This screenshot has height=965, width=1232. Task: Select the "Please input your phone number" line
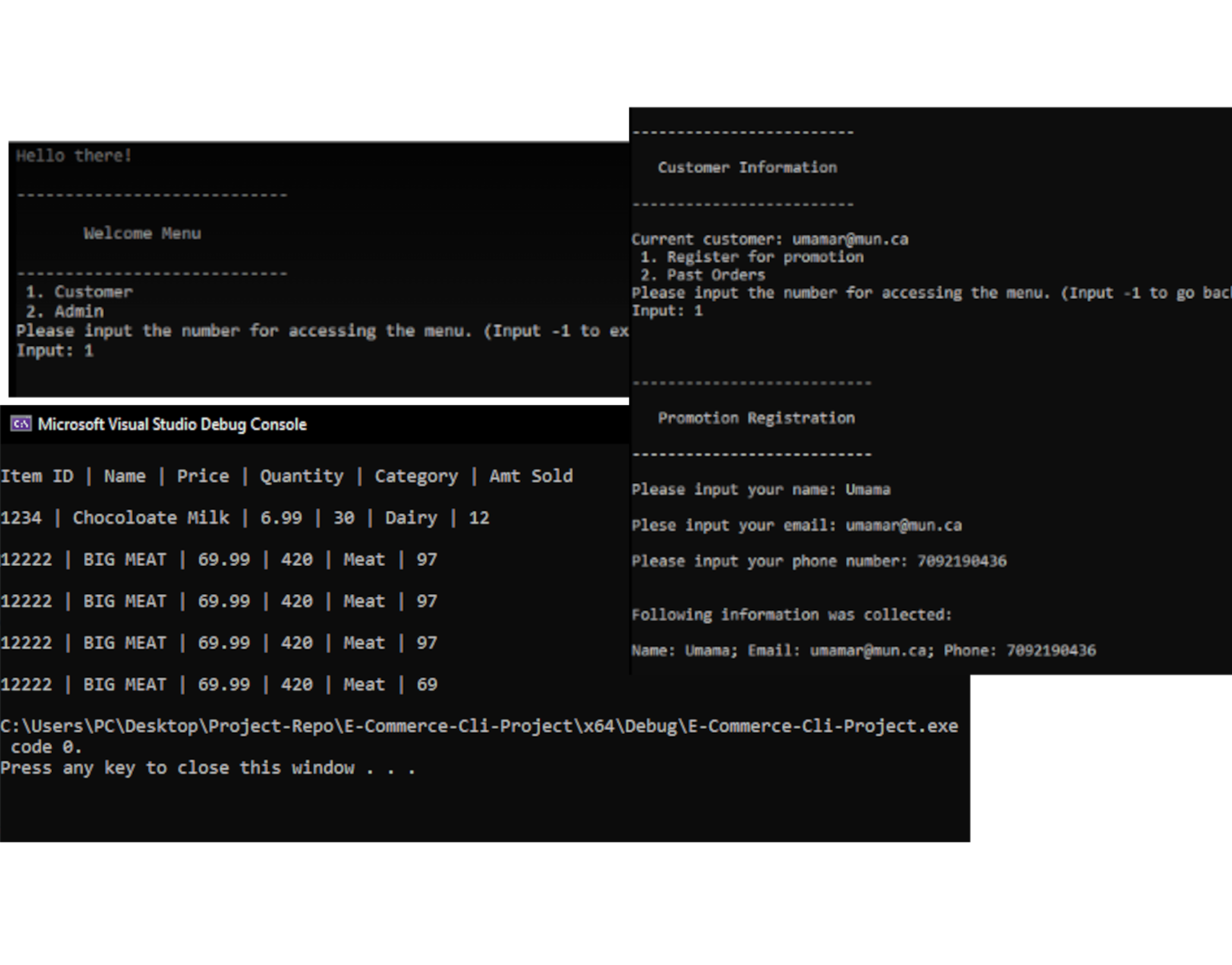click(x=819, y=561)
